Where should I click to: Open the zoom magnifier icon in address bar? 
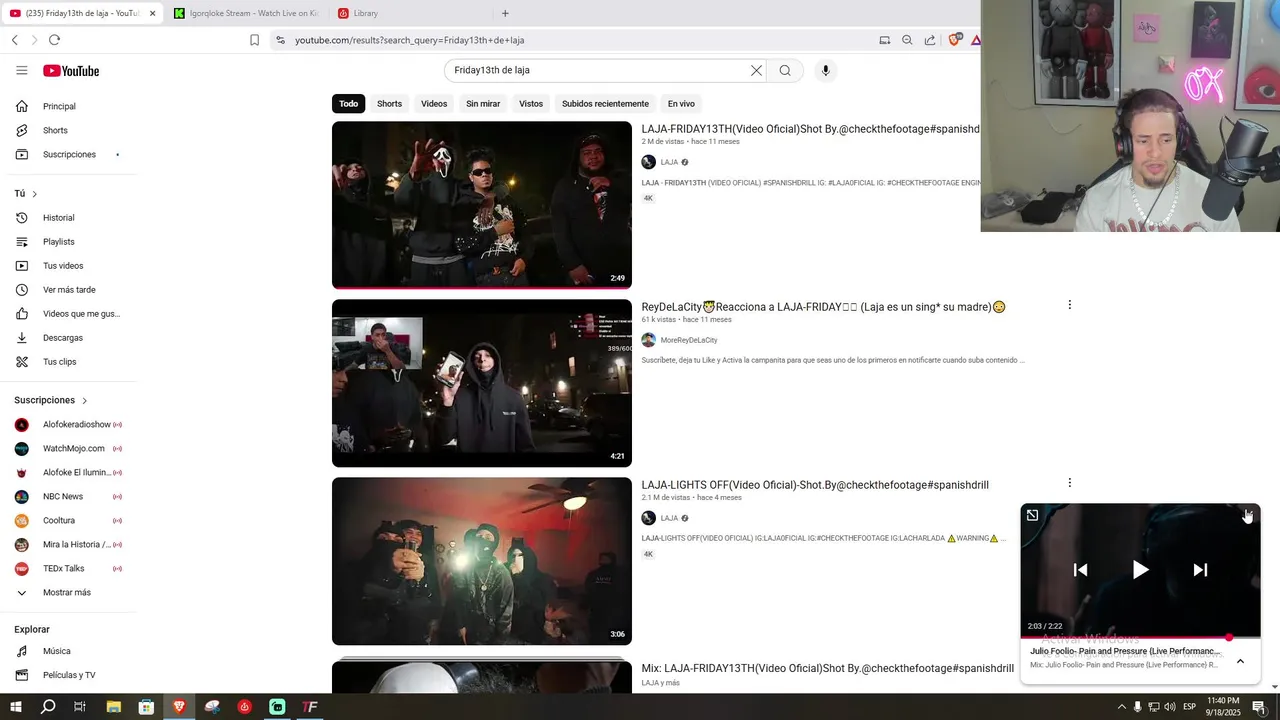tap(907, 40)
